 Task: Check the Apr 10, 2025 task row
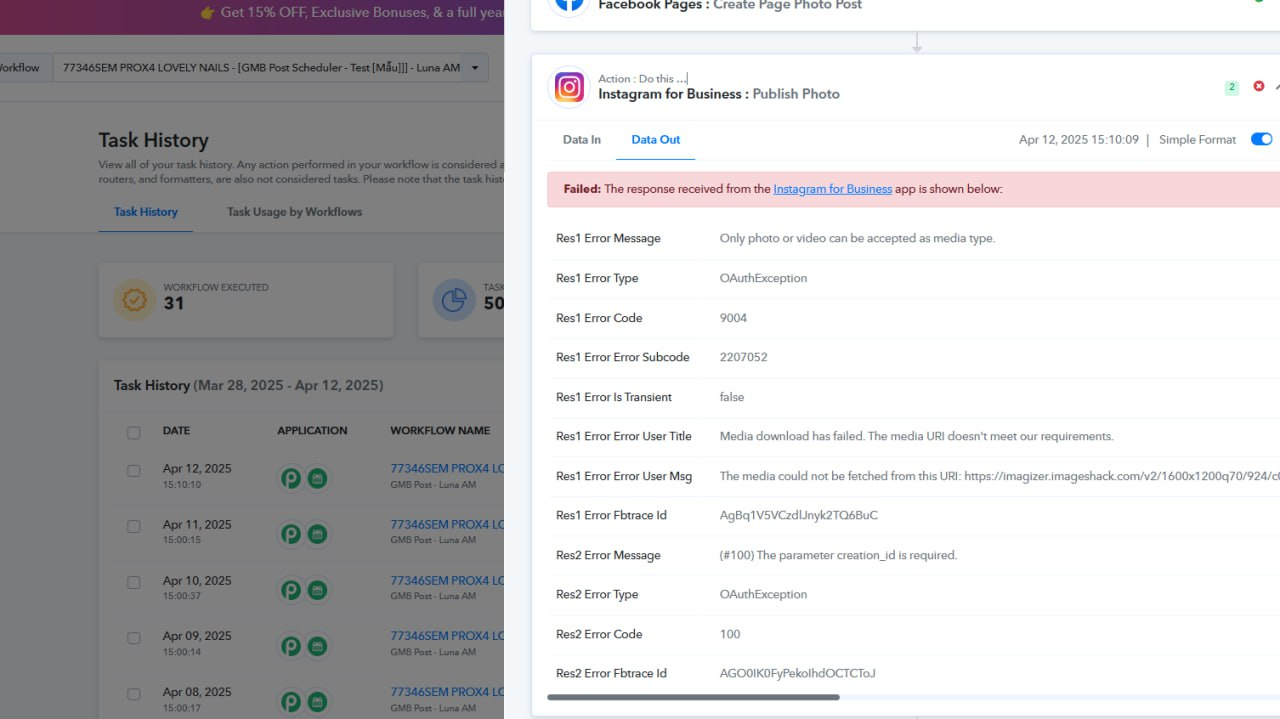[134, 583]
